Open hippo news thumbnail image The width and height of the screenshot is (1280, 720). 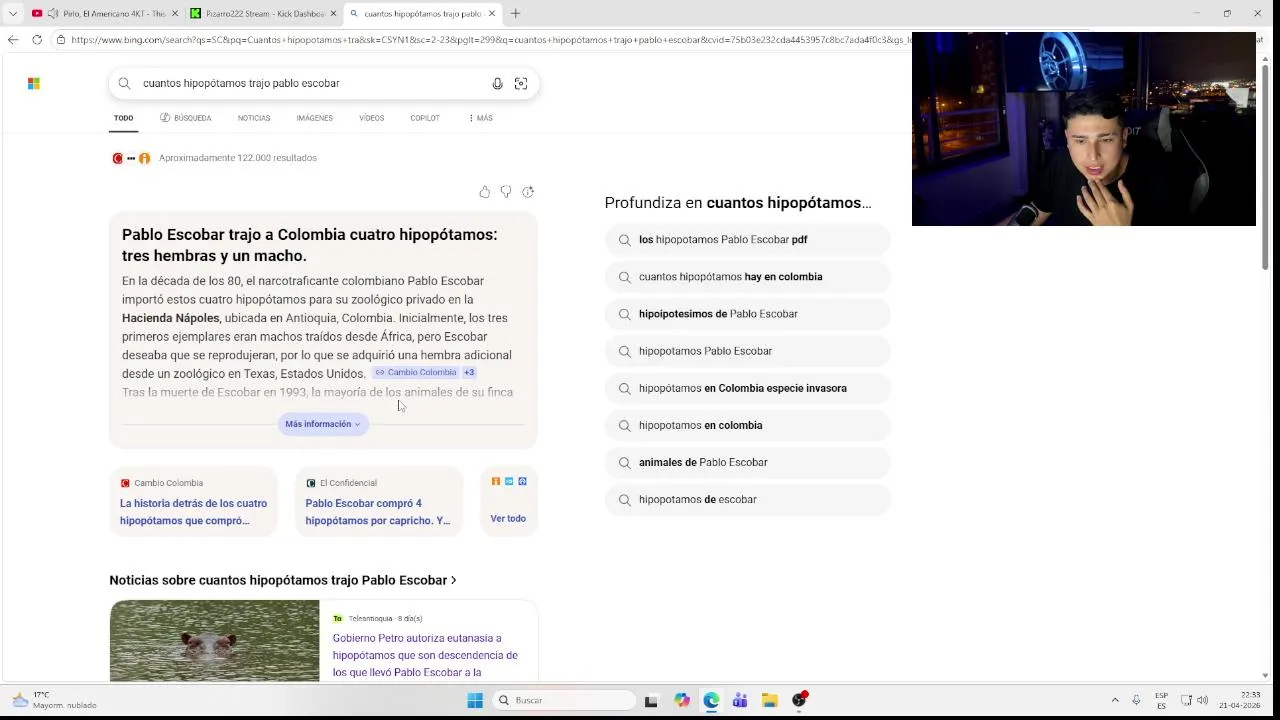214,640
